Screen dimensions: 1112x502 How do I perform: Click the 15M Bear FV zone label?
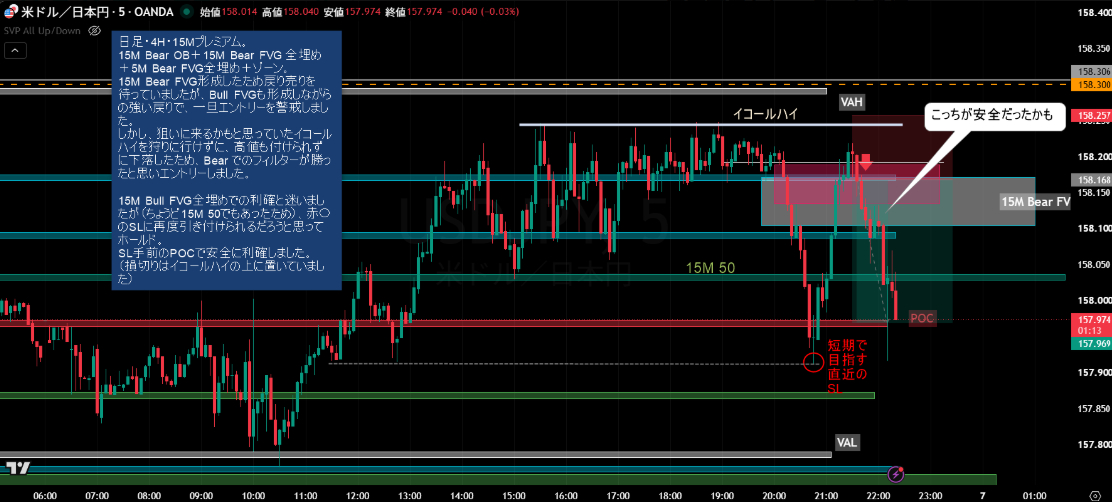tap(1035, 201)
